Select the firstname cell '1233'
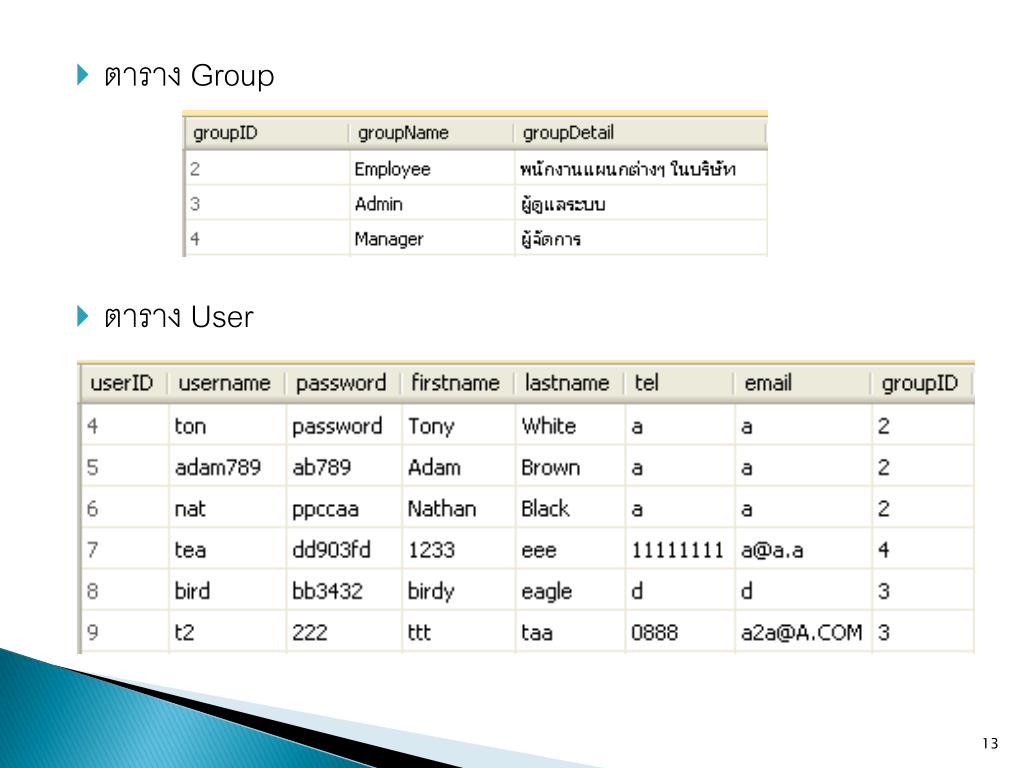The height and width of the screenshot is (768, 1024). pyautogui.click(x=458, y=549)
